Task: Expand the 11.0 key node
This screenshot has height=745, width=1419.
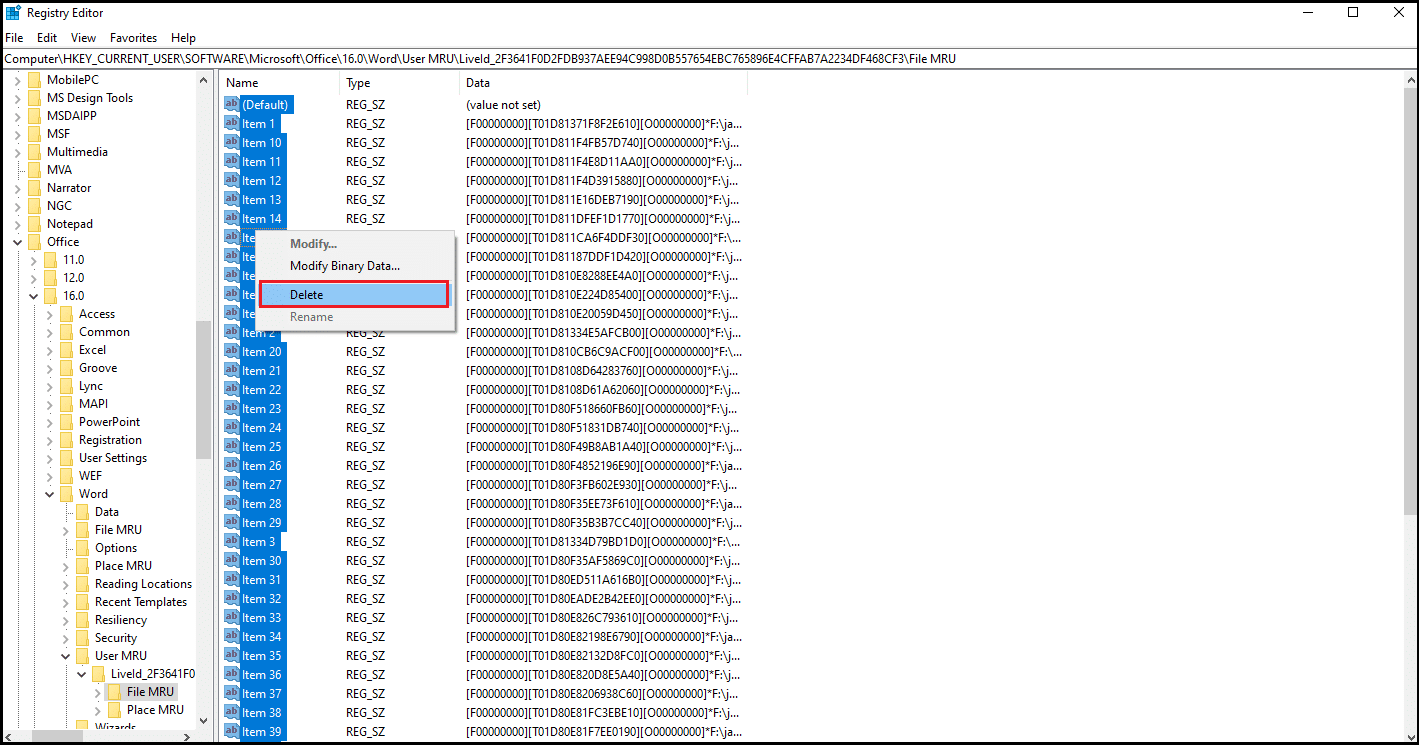Action: click(33, 260)
